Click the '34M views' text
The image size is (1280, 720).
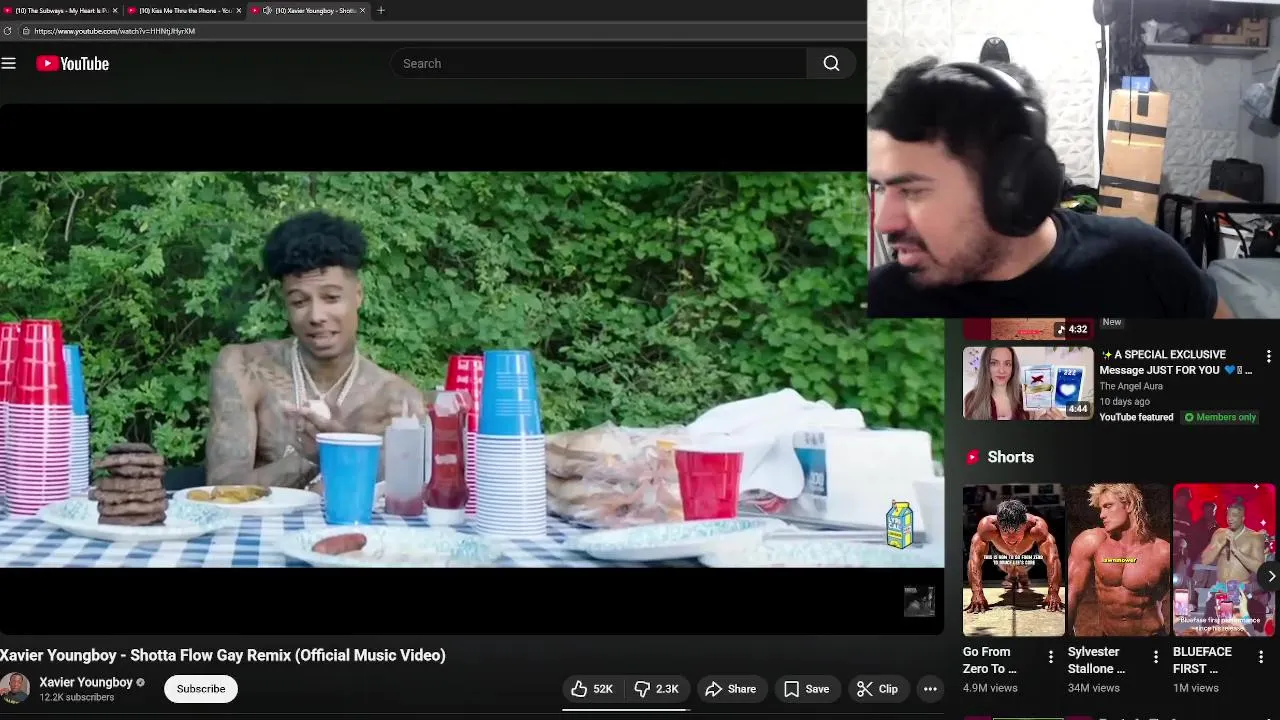(1094, 688)
